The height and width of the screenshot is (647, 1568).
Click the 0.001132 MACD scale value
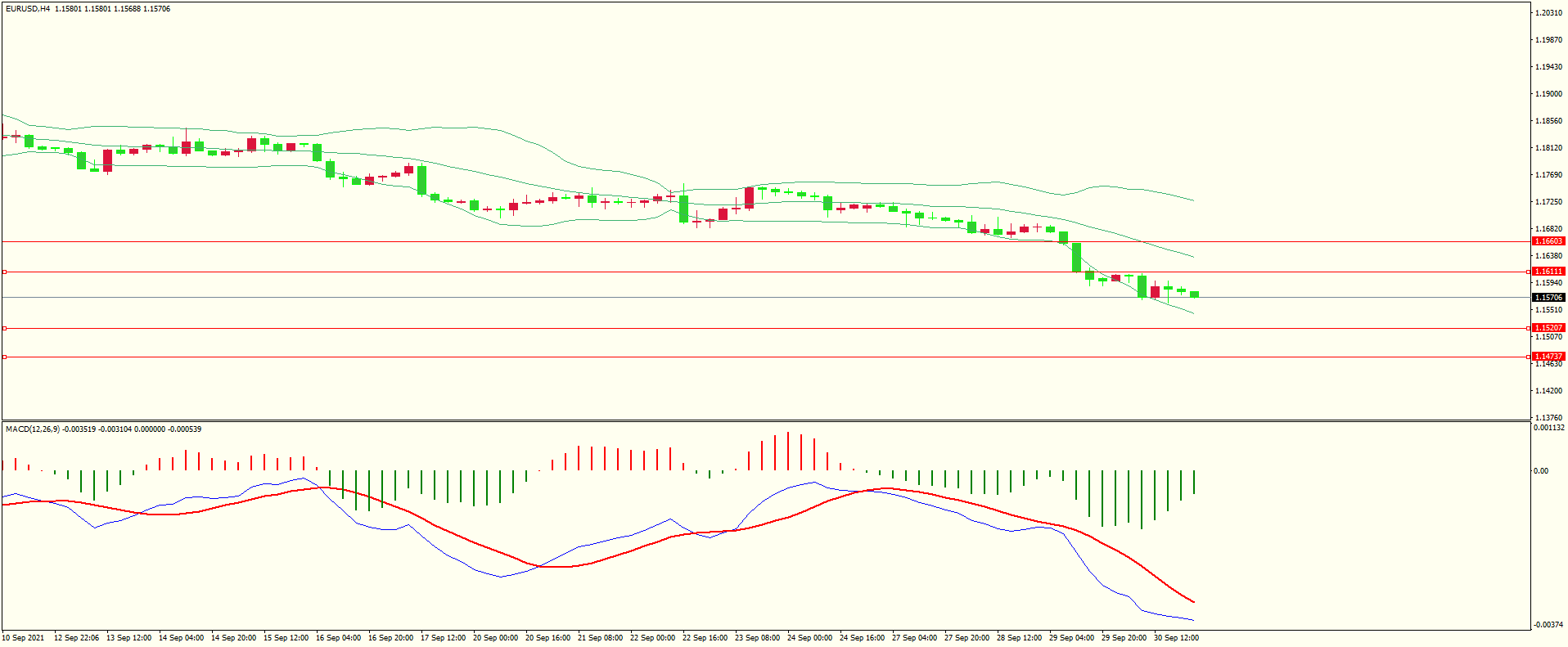pos(1549,428)
